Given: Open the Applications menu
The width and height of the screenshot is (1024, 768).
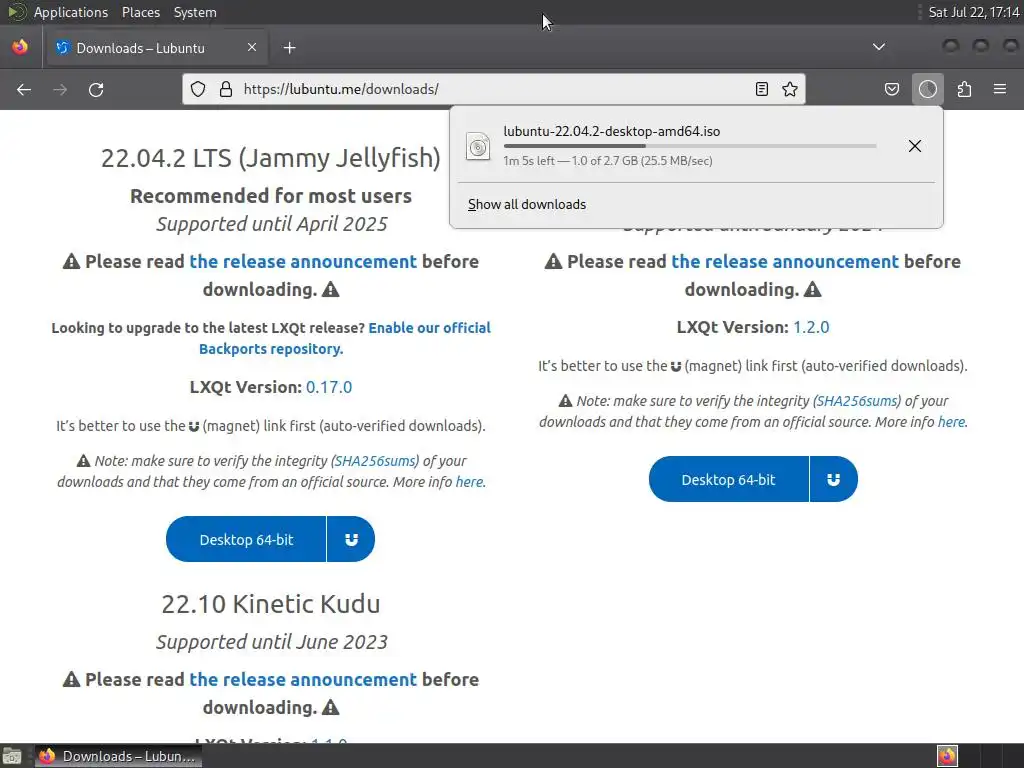Looking at the screenshot, I should pyautogui.click(x=71, y=12).
